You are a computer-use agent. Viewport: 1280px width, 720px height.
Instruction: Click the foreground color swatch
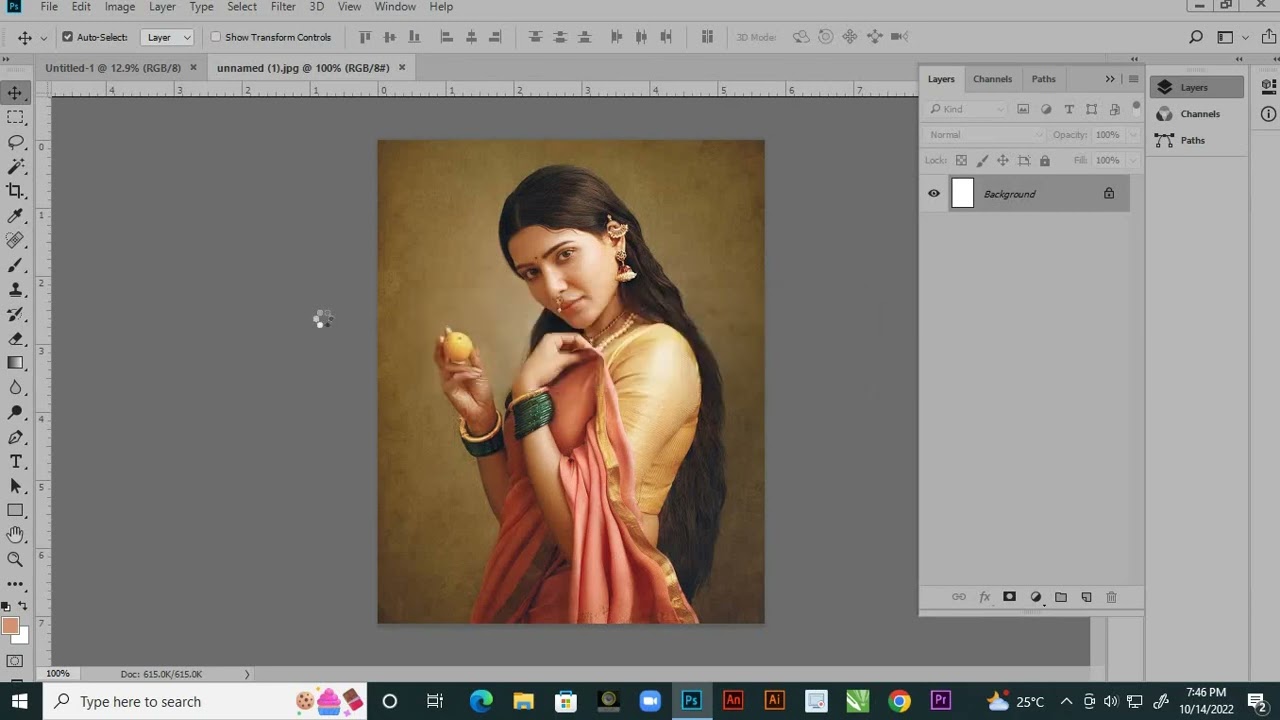[x=10, y=626]
